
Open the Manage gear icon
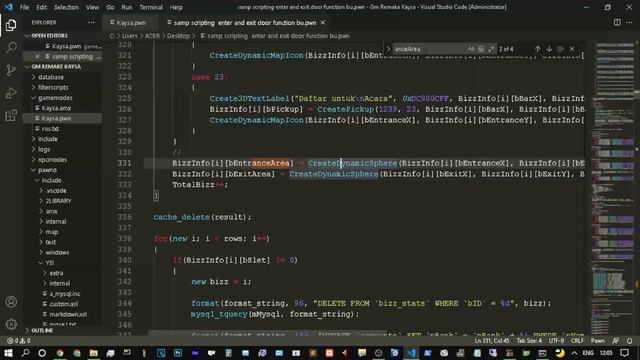11,324
